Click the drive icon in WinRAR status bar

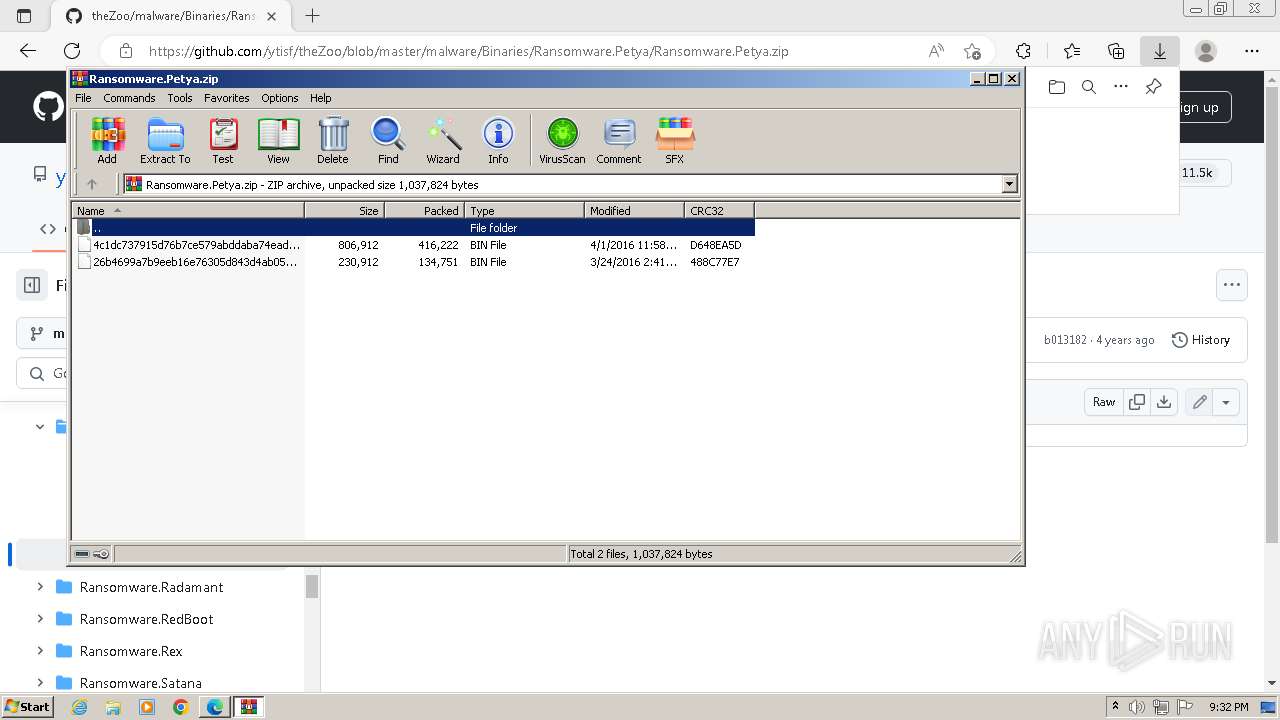coord(82,553)
